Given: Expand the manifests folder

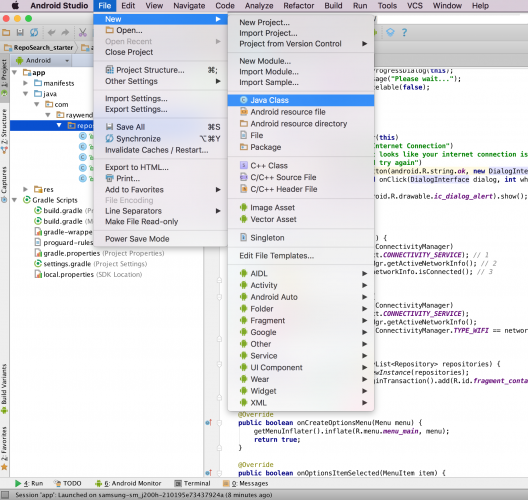Looking at the screenshot, I should 25,83.
